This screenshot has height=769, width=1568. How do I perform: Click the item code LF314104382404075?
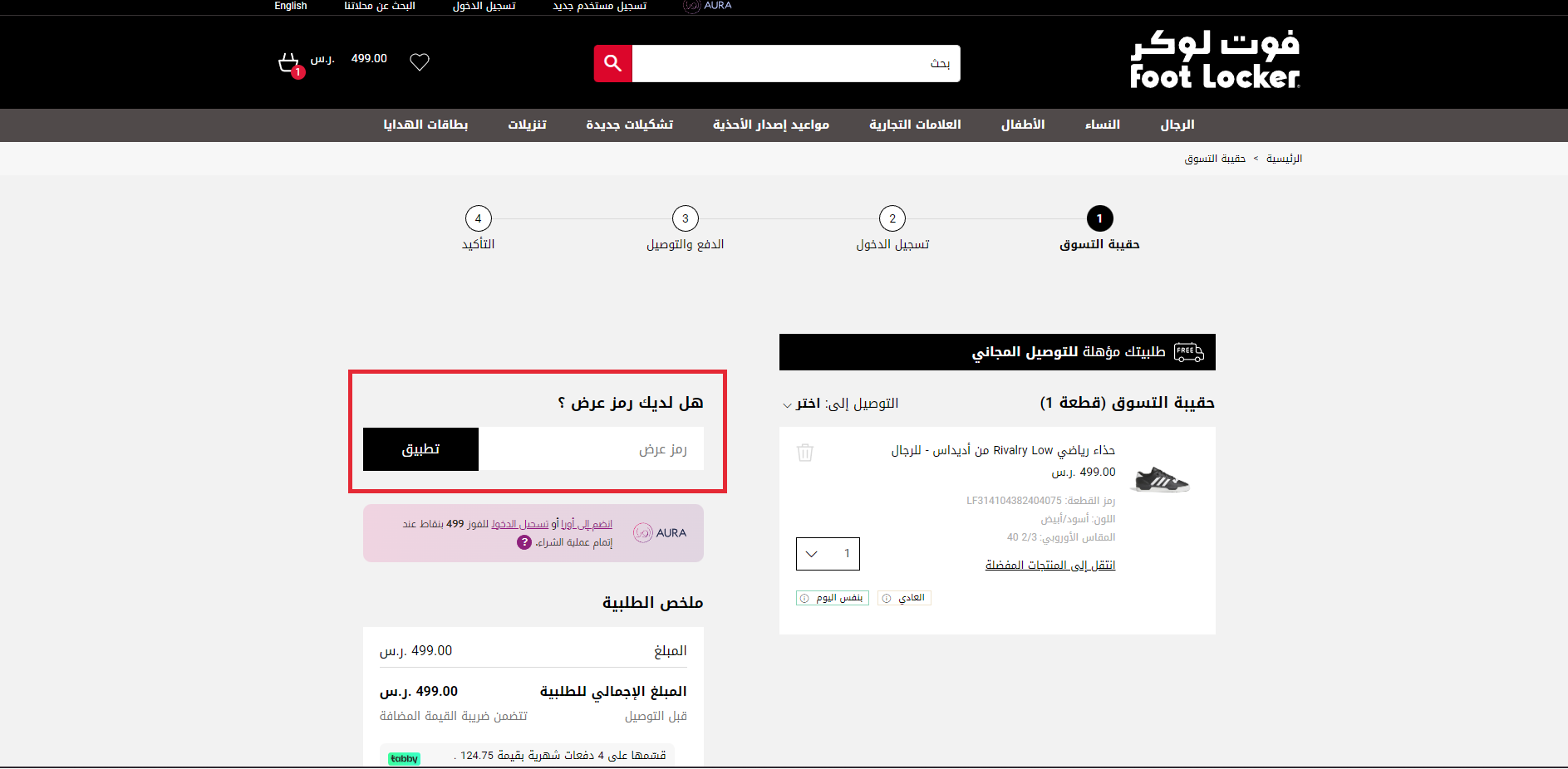click(1014, 501)
